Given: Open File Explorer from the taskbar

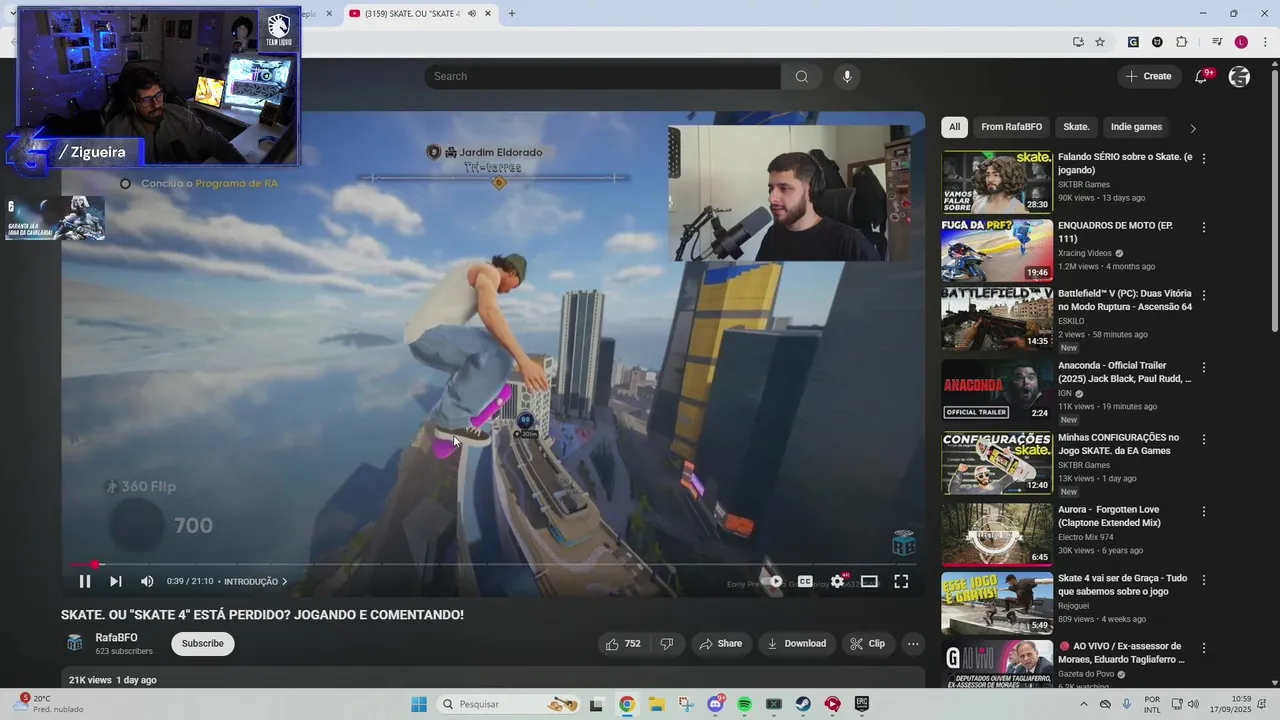Looking at the screenshot, I should [656, 704].
